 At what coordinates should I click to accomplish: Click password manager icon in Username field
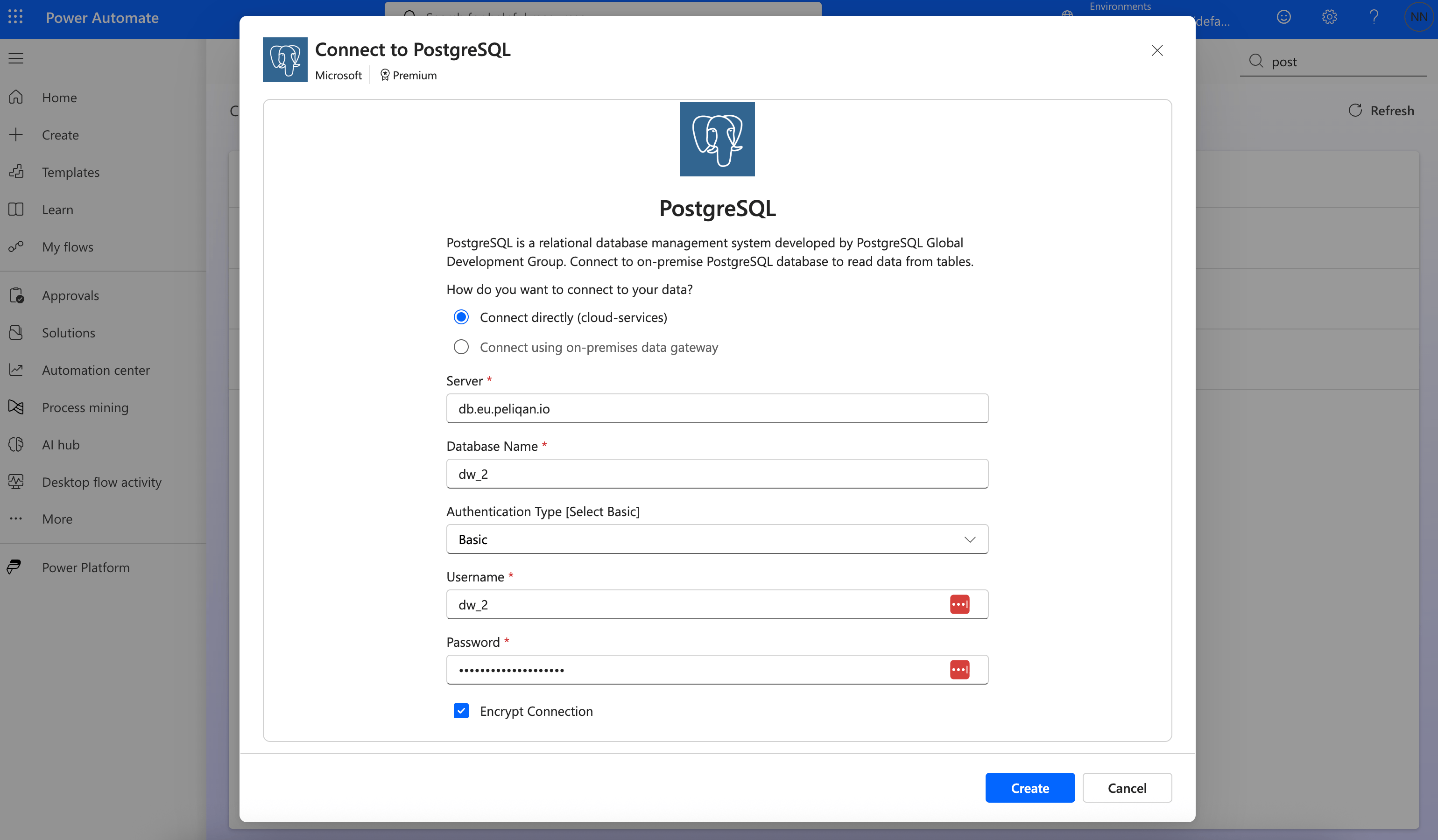tap(960, 604)
